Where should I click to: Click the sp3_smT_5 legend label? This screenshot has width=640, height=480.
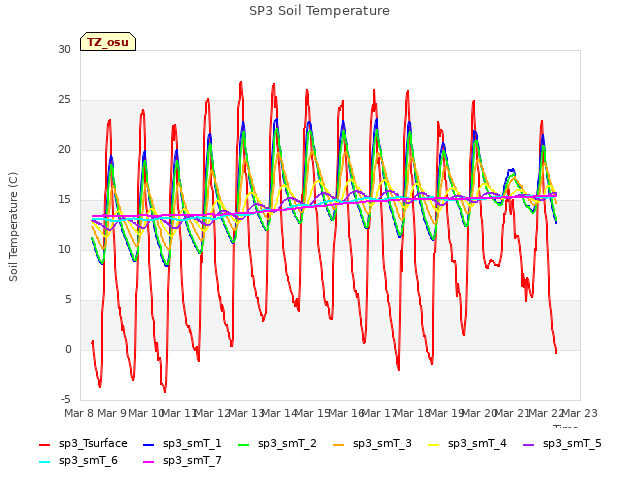coord(572,444)
